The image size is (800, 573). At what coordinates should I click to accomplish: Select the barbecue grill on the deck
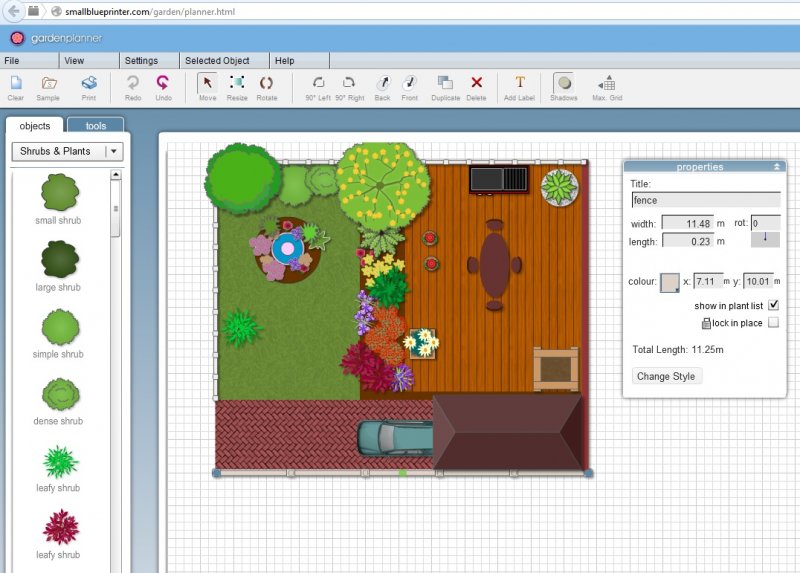(499, 180)
